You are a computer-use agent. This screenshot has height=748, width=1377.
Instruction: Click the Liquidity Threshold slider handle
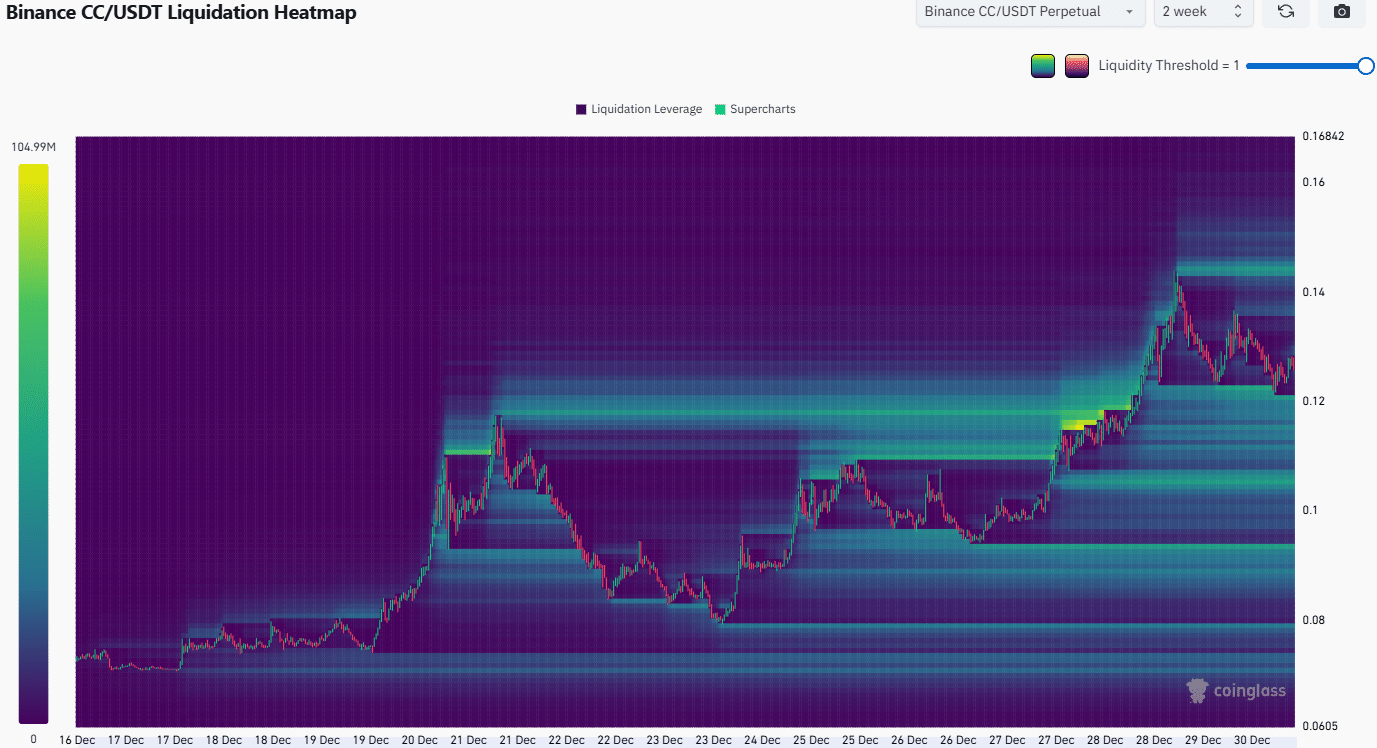pos(1366,66)
